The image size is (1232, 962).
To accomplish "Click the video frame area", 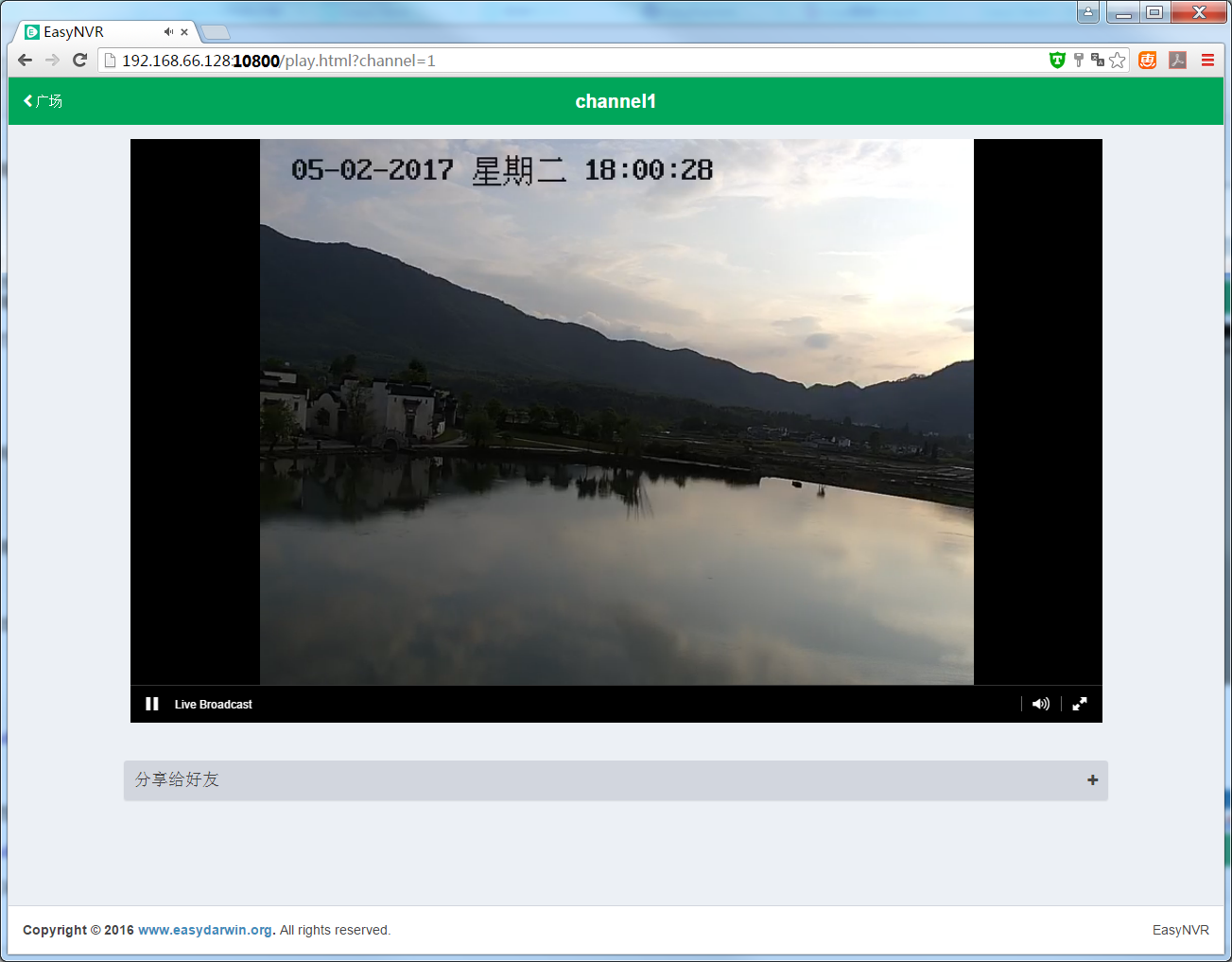I will 616,412.
